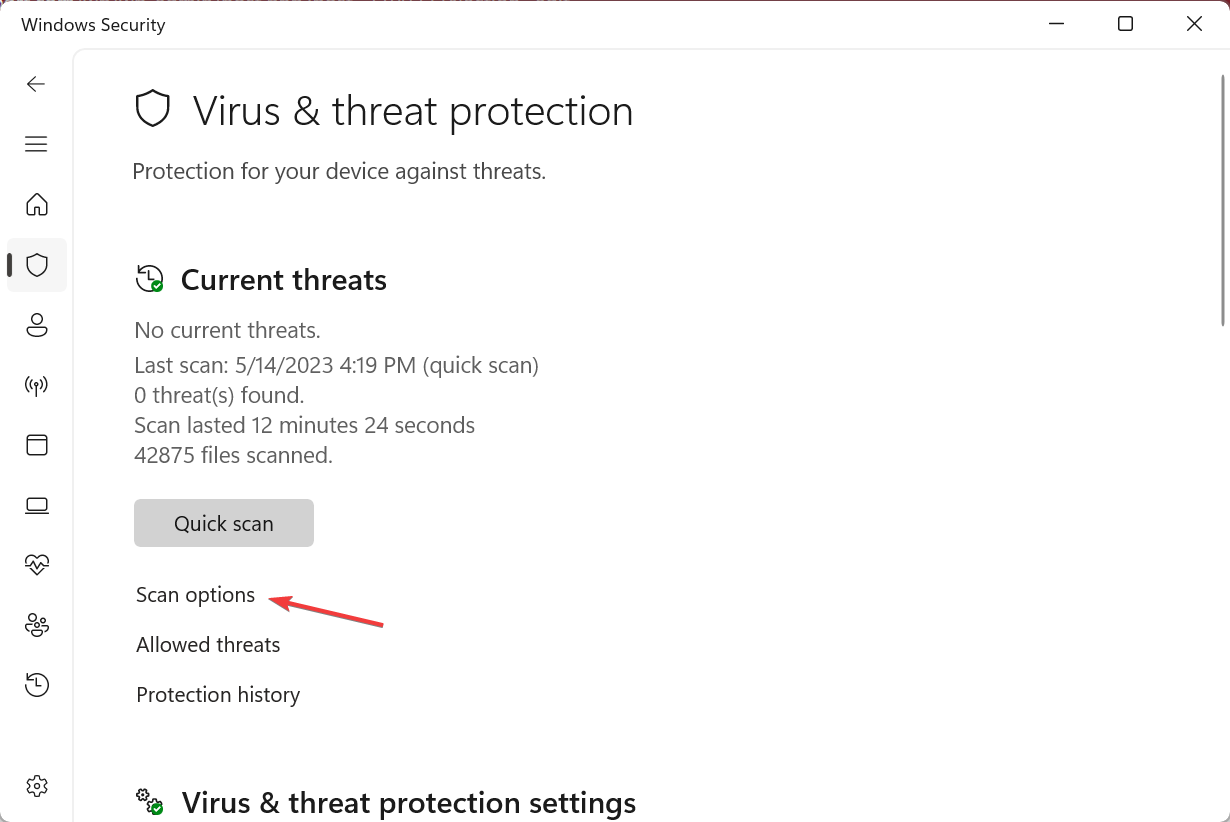Click the Virus & threat protection heading
1230x822 pixels.
pos(412,111)
